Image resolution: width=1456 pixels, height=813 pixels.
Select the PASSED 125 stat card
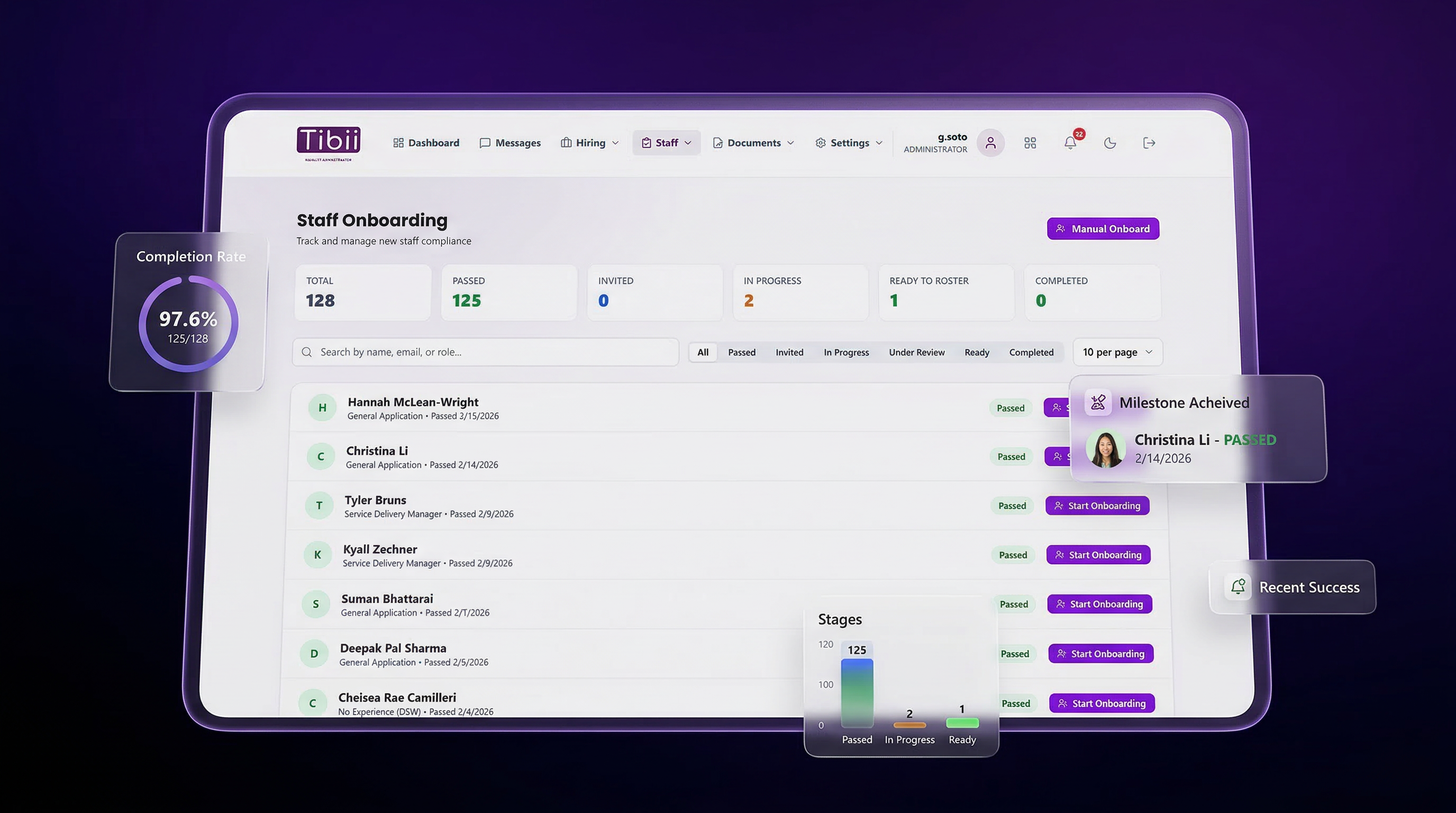coord(508,292)
